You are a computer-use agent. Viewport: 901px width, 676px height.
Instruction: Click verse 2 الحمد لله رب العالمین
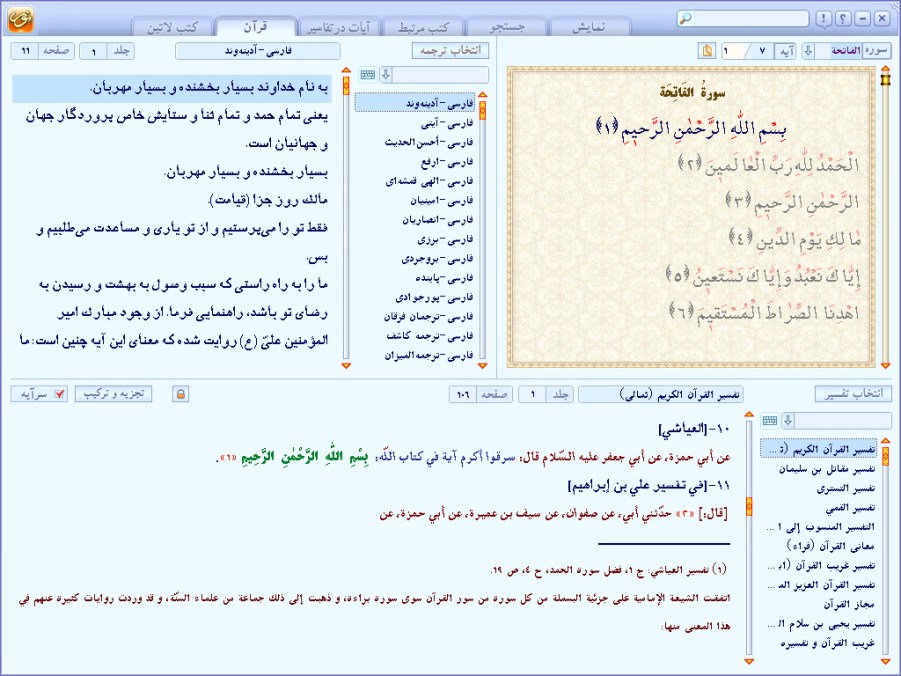point(769,165)
